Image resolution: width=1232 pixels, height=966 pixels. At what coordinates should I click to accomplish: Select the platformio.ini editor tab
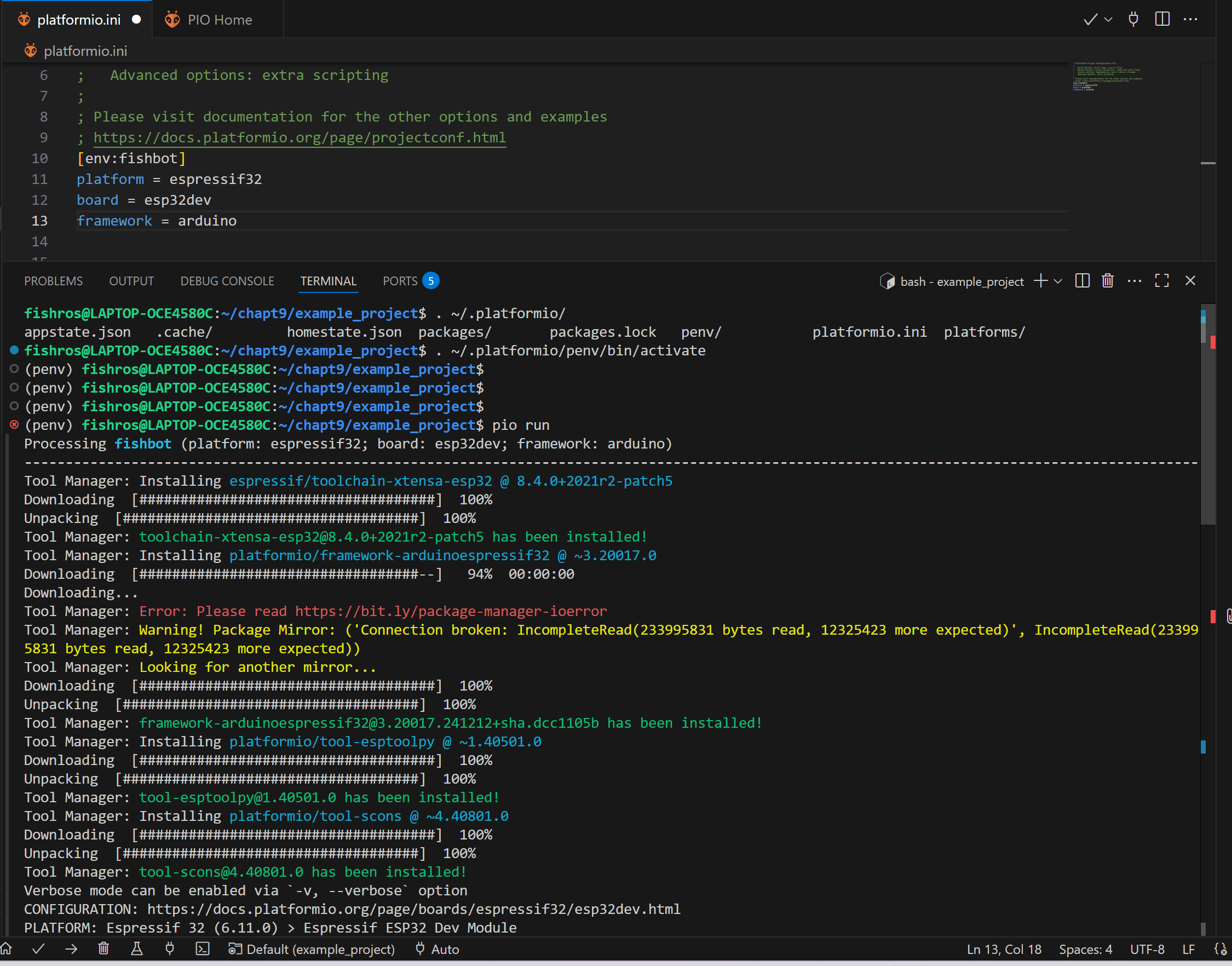click(x=76, y=19)
